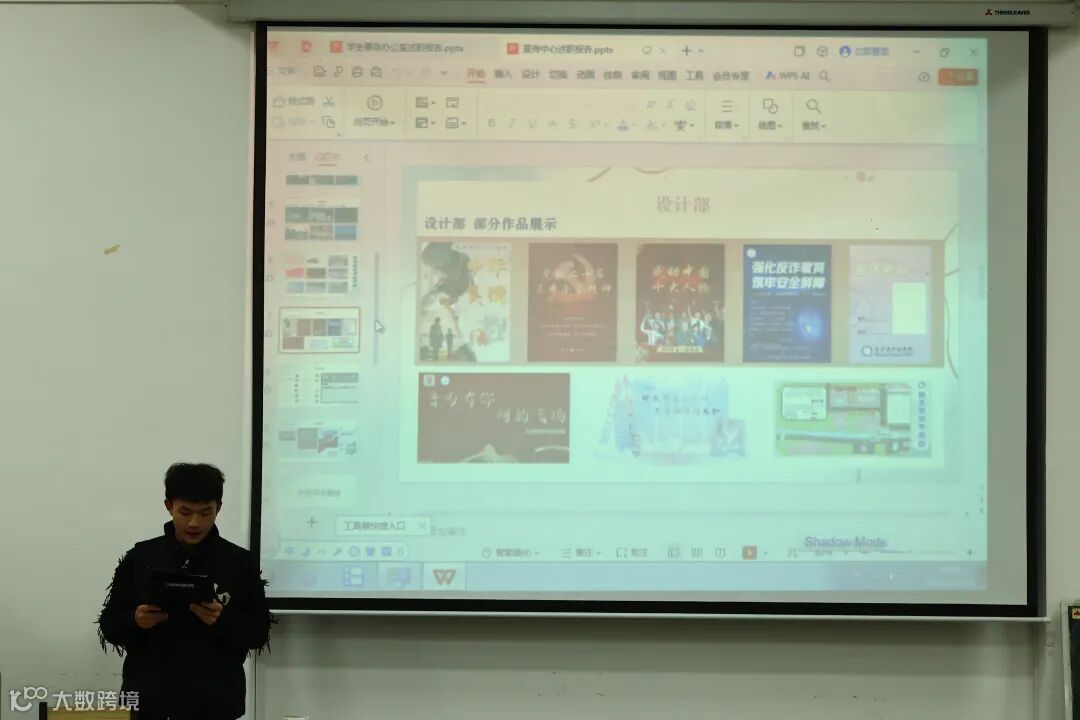Image resolution: width=1080 pixels, height=720 pixels.
Task: Click 批注 comments in status bar
Action: click(632, 553)
